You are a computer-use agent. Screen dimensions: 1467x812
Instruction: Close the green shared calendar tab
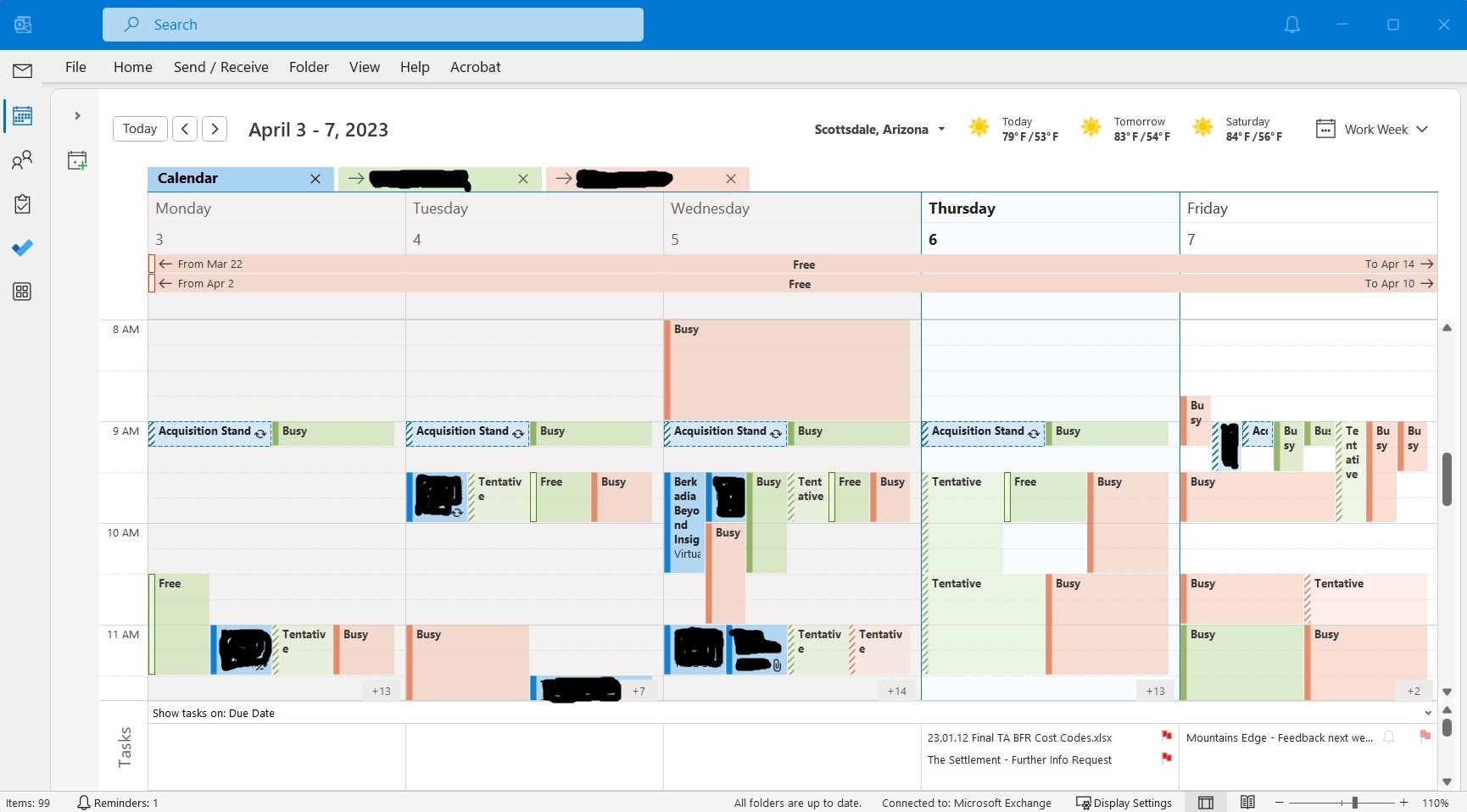click(523, 179)
